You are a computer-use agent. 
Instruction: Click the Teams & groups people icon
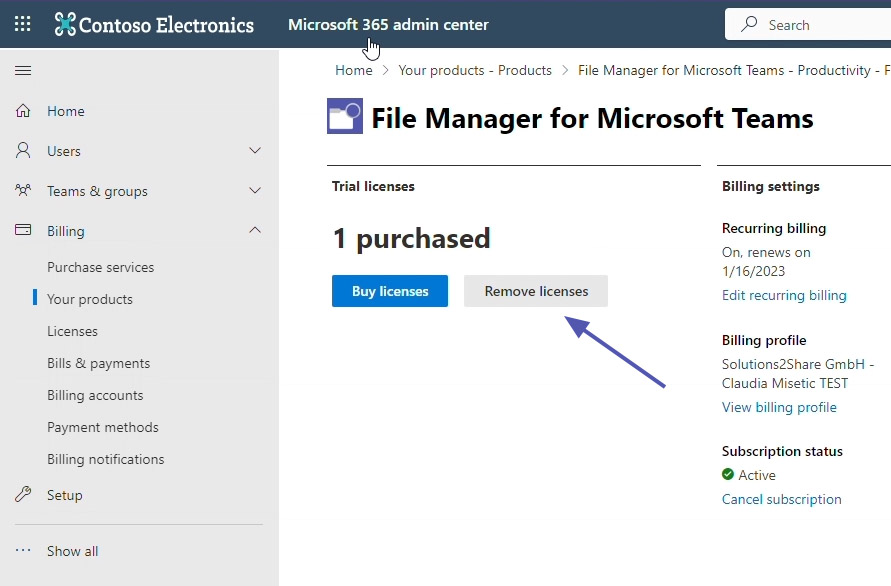pyautogui.click(x=23, y=190)
